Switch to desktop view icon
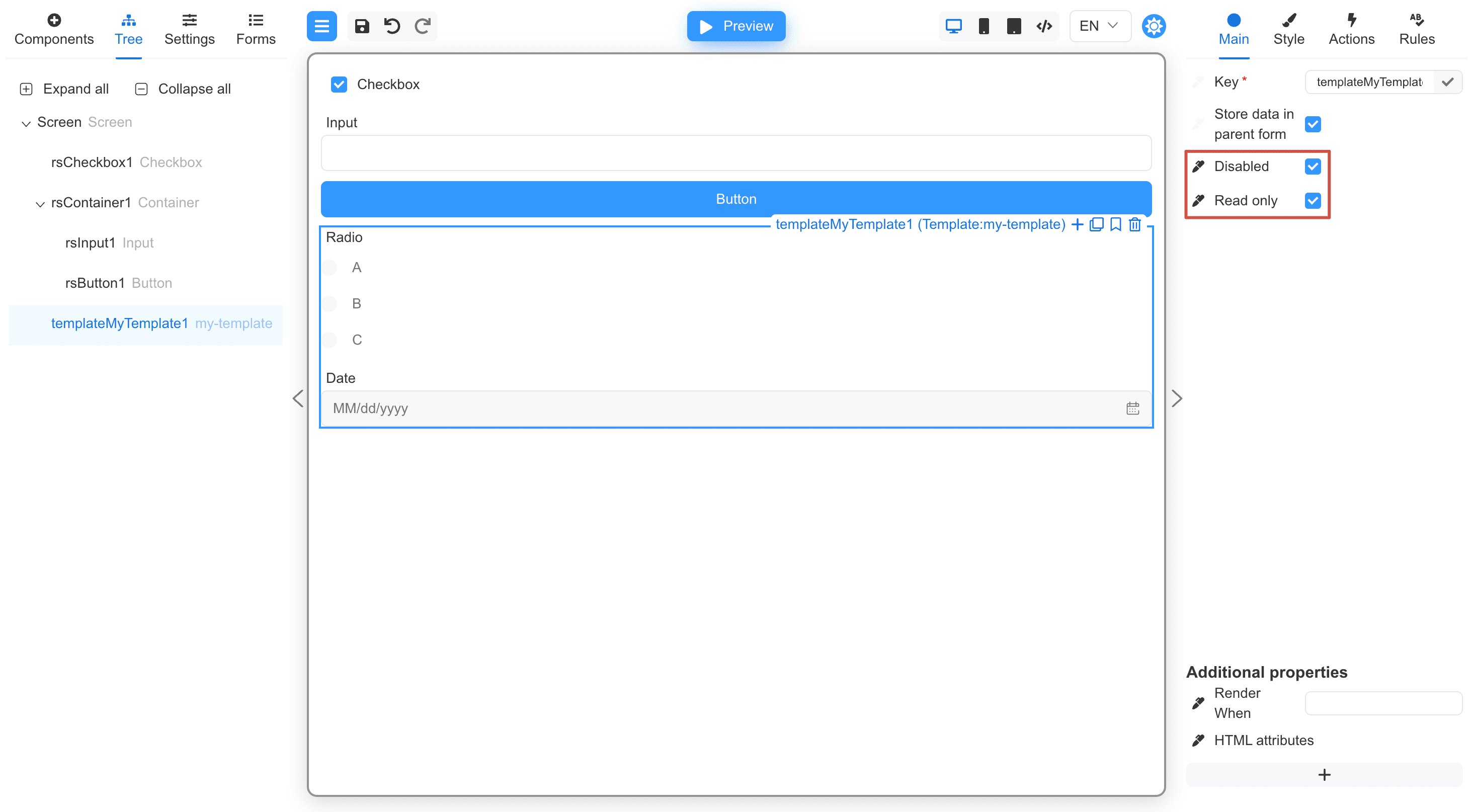 pyautogui.click(x=953, y=26)
